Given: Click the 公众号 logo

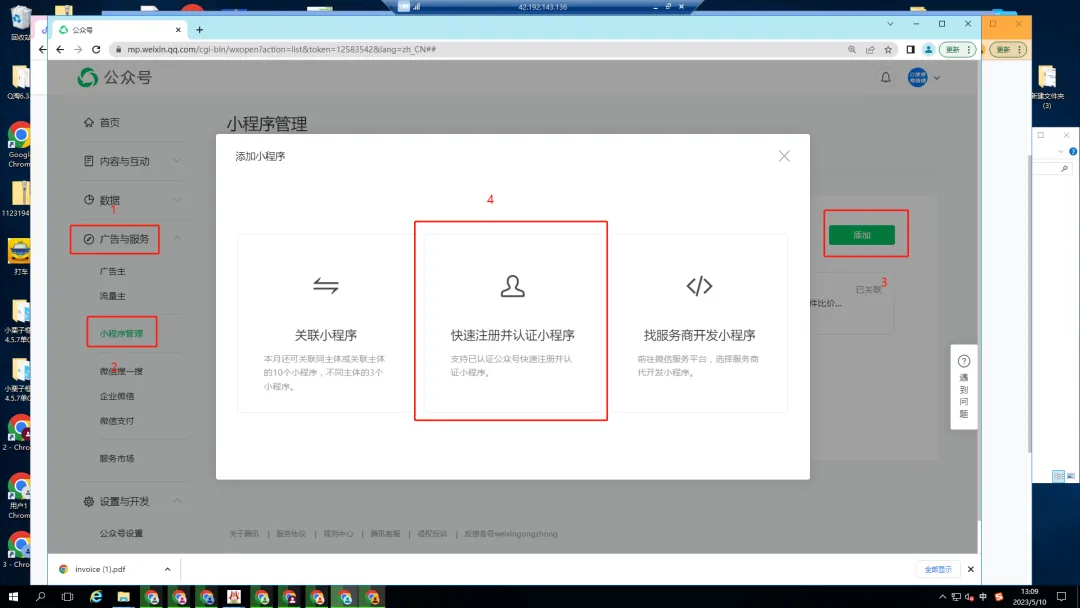Looking at the screenshot, I should pos(114,77).
